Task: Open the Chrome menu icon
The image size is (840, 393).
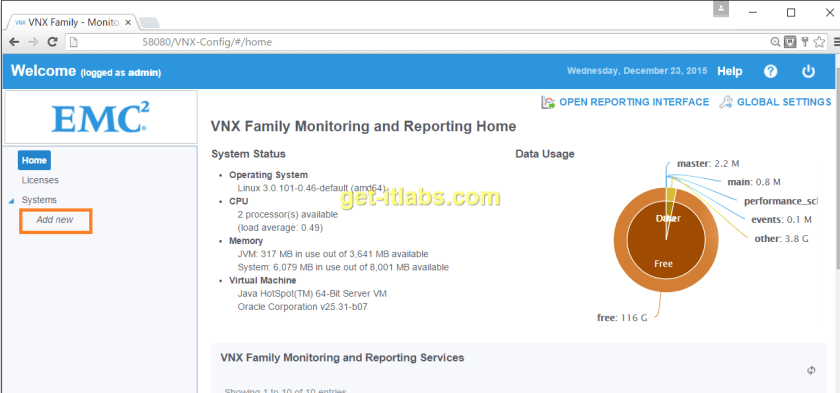Action: coord(837,42)
